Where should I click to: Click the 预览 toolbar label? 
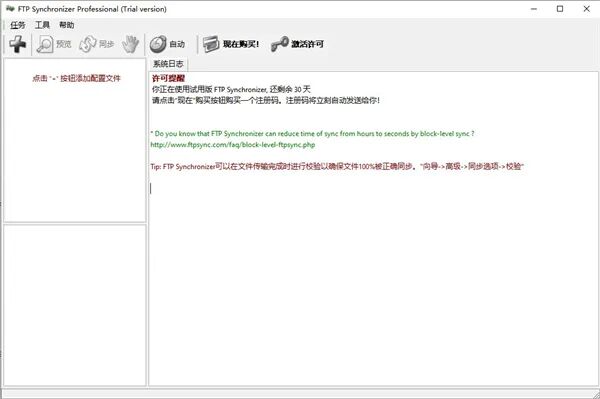coord(64,44)
